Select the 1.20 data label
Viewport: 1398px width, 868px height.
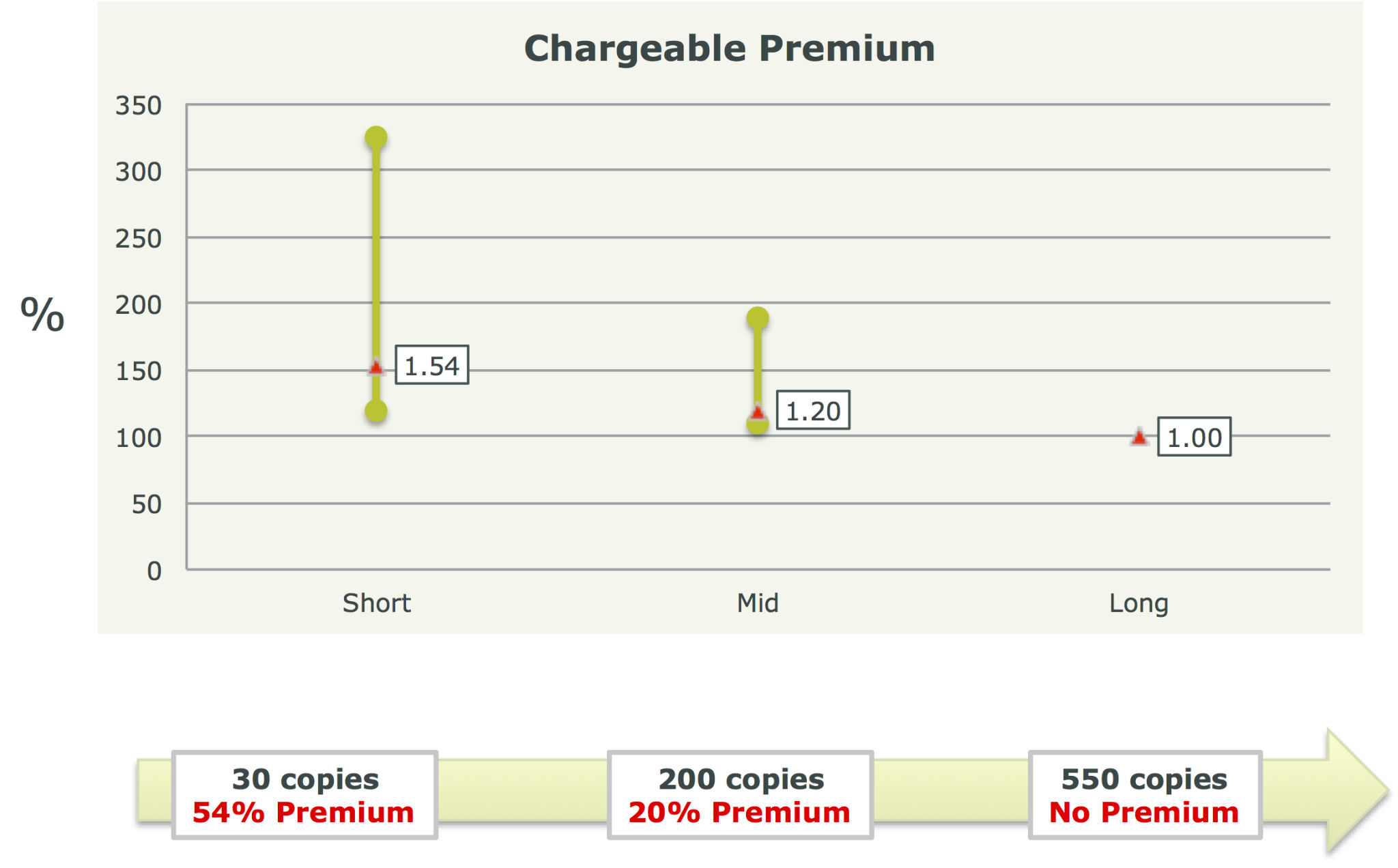tap(813, 410)
